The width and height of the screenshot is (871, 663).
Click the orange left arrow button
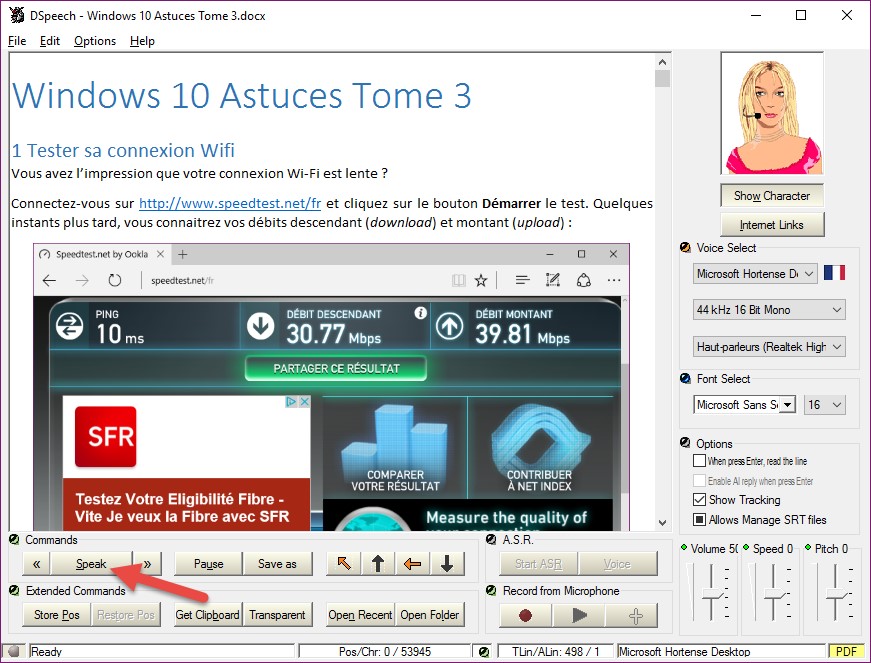point(412,564)
